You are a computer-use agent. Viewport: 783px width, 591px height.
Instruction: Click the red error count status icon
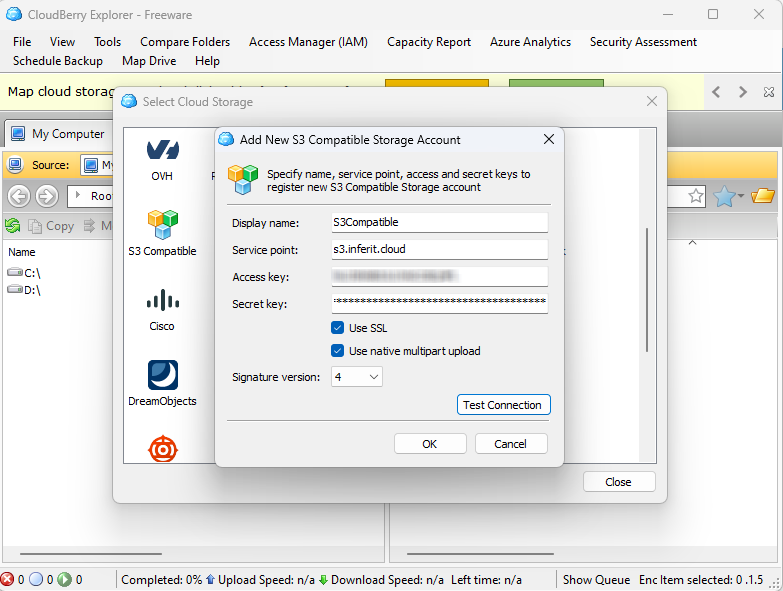(x=7, y=579)
